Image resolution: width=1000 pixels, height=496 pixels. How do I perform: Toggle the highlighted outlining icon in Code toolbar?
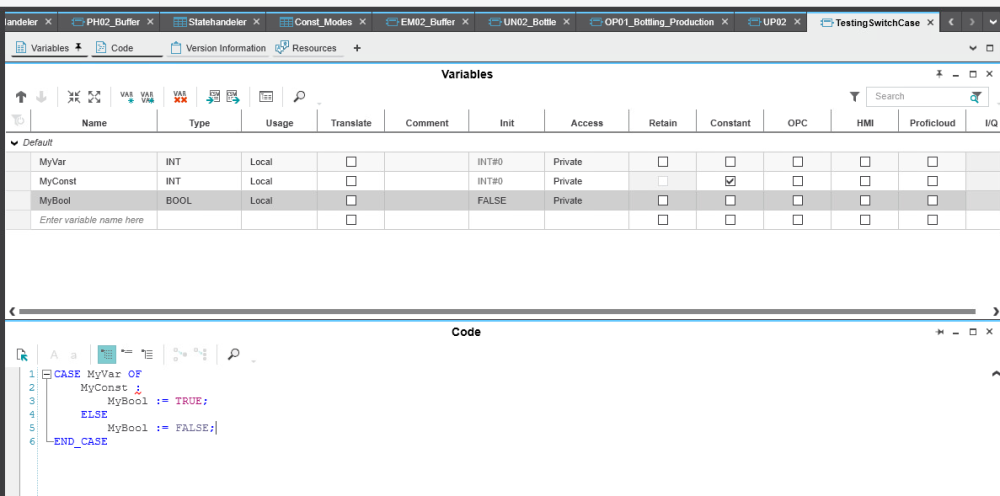point(107,354)
